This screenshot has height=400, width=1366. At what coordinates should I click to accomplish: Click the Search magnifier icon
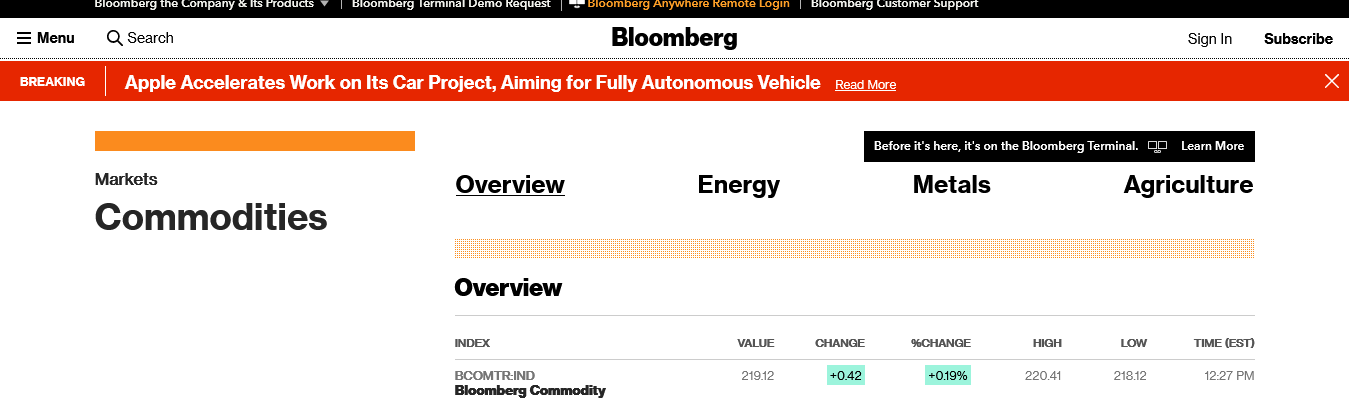[115, 38]
